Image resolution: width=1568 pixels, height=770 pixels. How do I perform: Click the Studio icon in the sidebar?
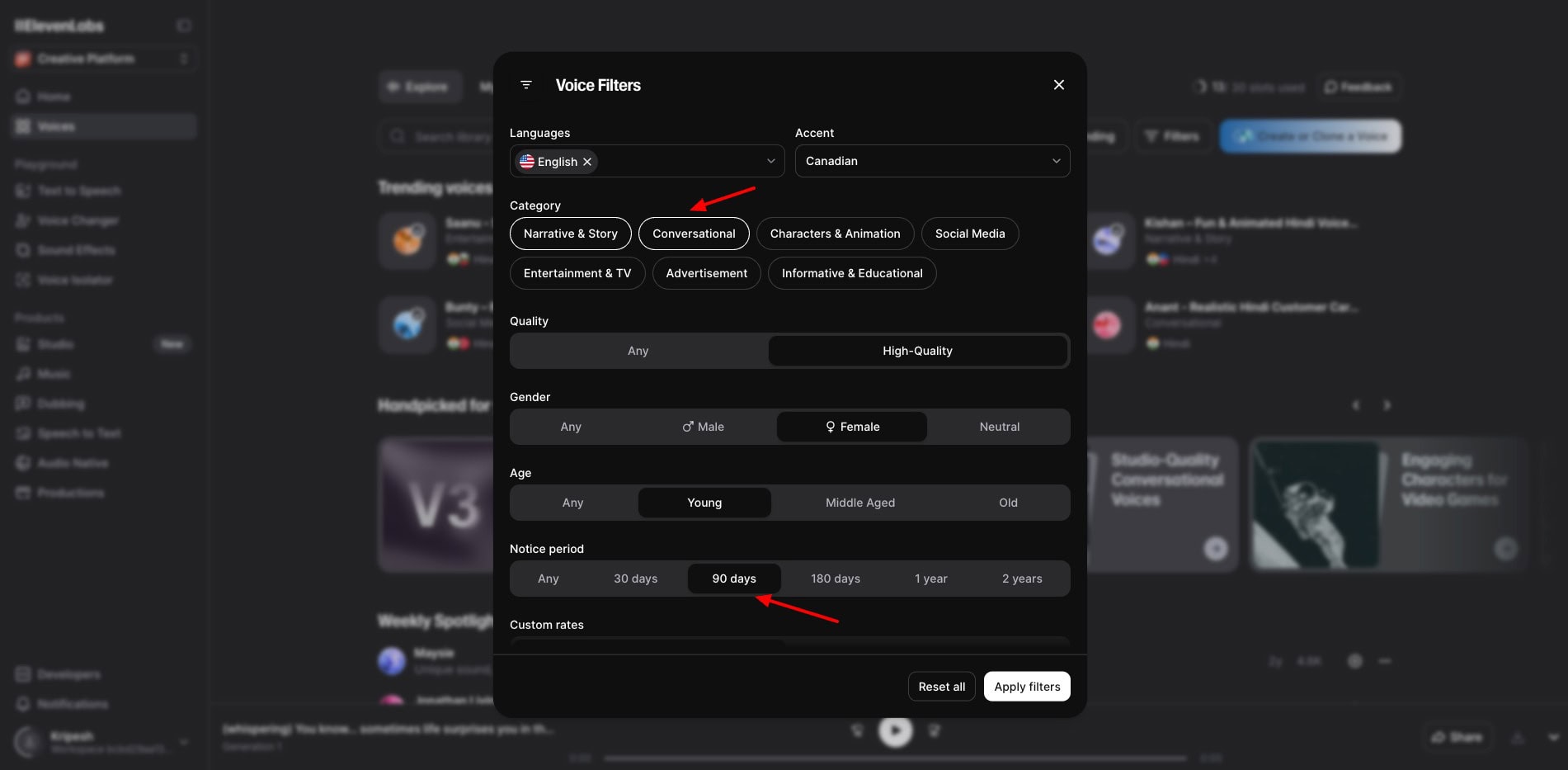tap(23, 344)
